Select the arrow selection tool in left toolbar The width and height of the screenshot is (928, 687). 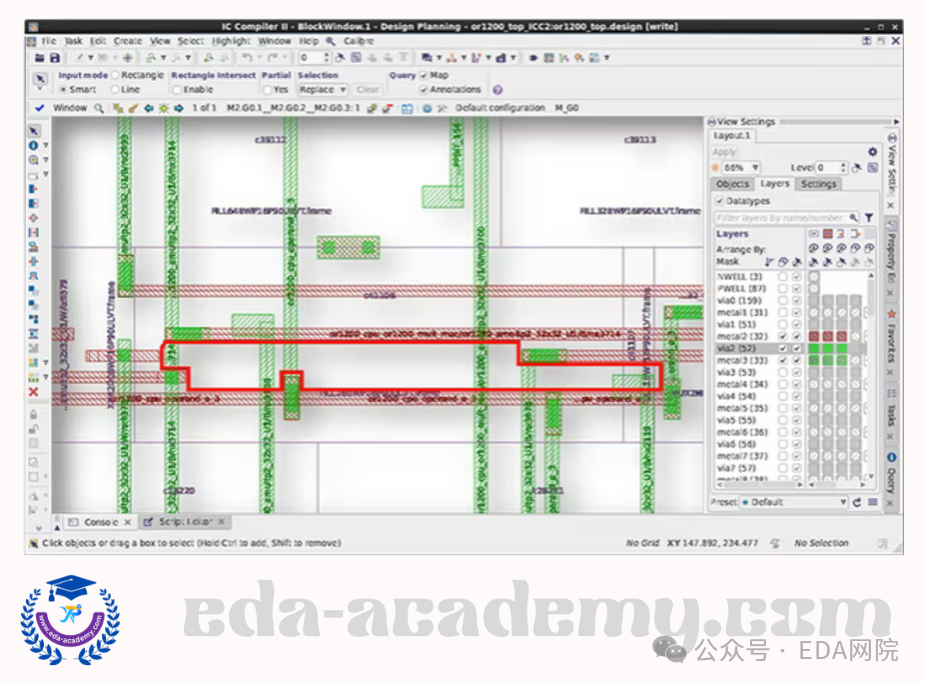pos(34,131)
